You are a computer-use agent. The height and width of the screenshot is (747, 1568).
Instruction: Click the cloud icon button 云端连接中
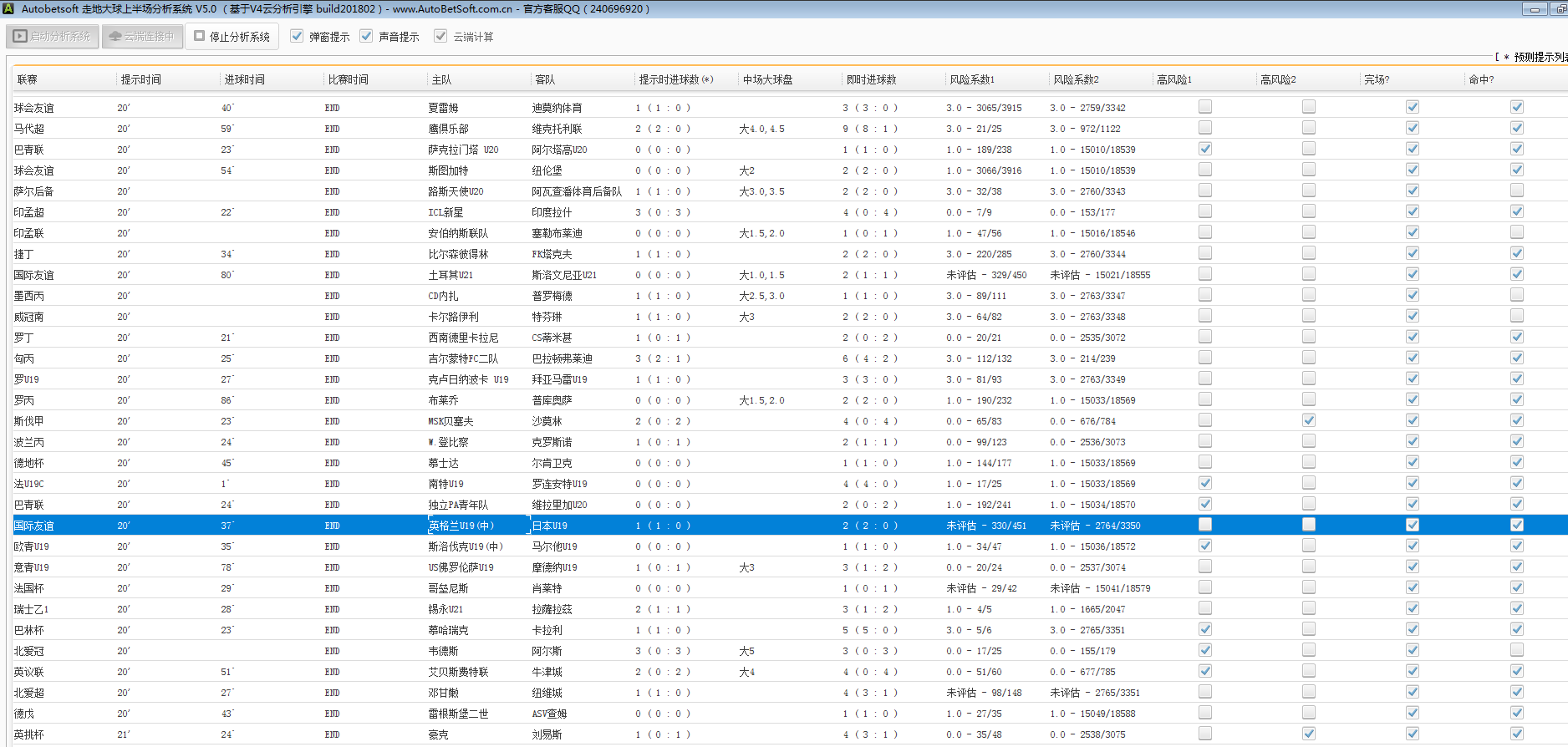pos(142,37)
